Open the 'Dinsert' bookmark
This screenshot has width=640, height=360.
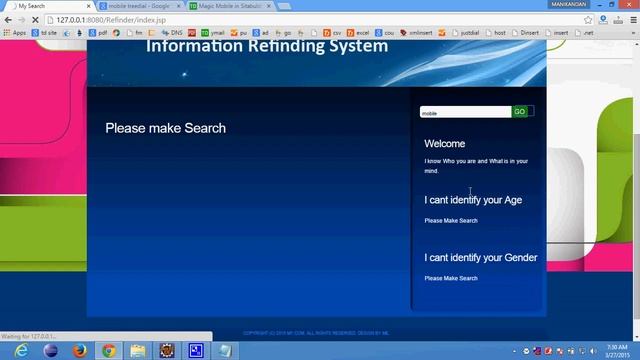pyautogui.click(x=525, y=33)
